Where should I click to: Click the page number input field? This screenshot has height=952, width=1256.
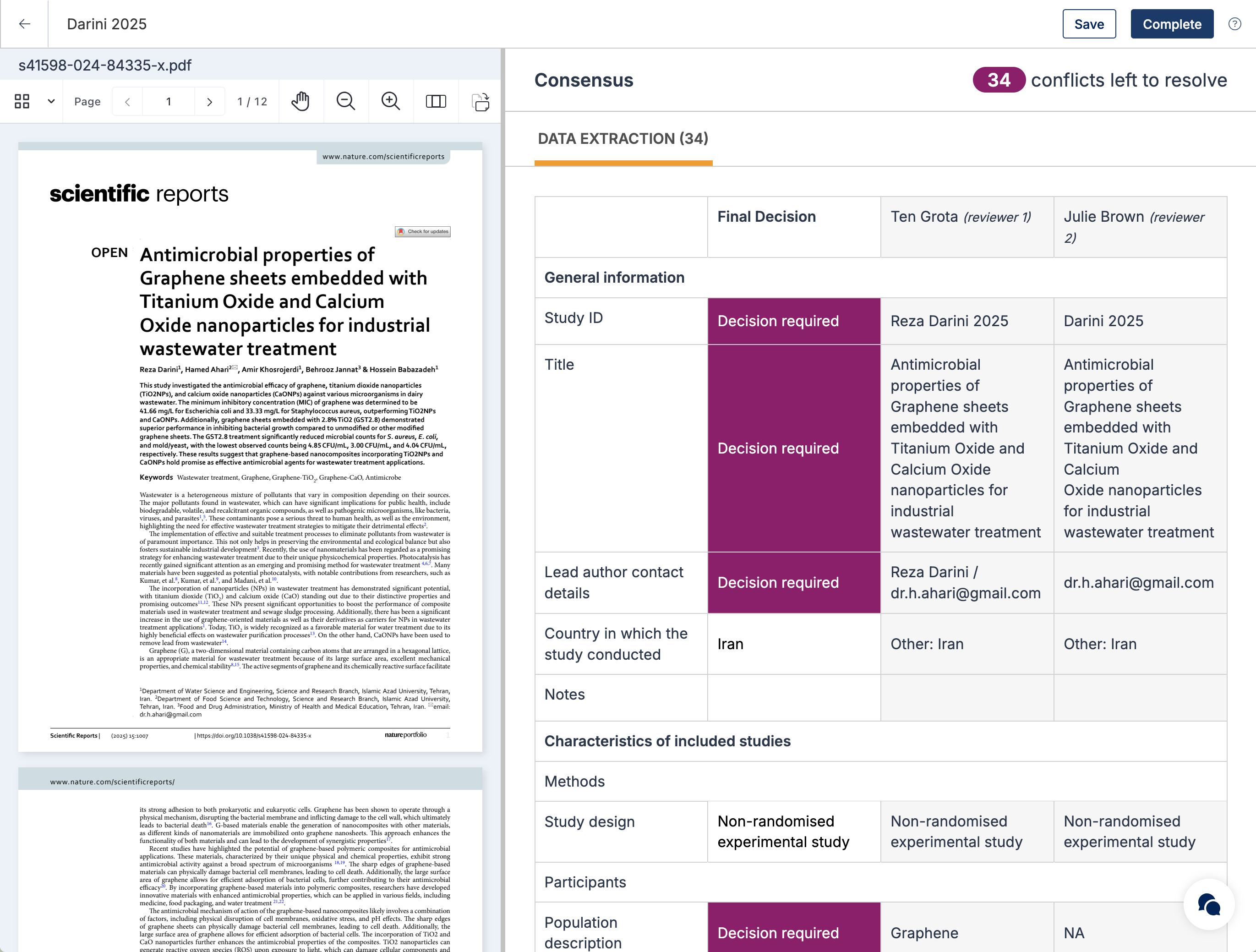click(x=169, y=102)
